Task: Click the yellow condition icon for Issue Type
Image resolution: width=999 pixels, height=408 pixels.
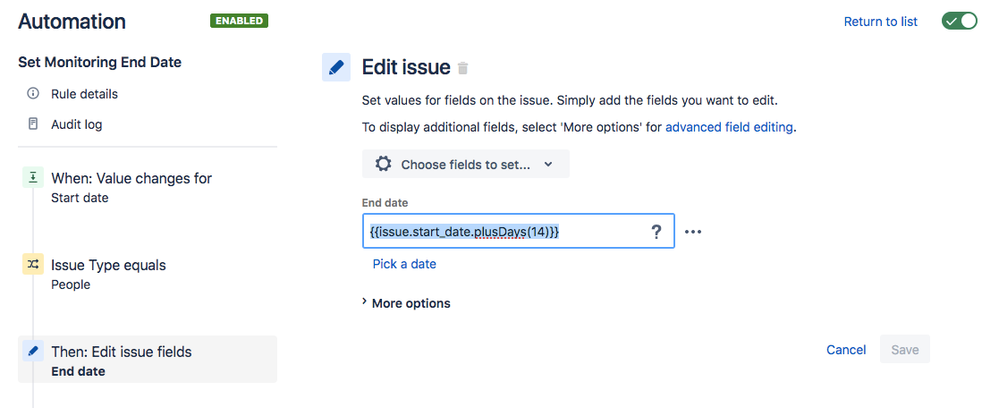Action: [x=32, y=265]
